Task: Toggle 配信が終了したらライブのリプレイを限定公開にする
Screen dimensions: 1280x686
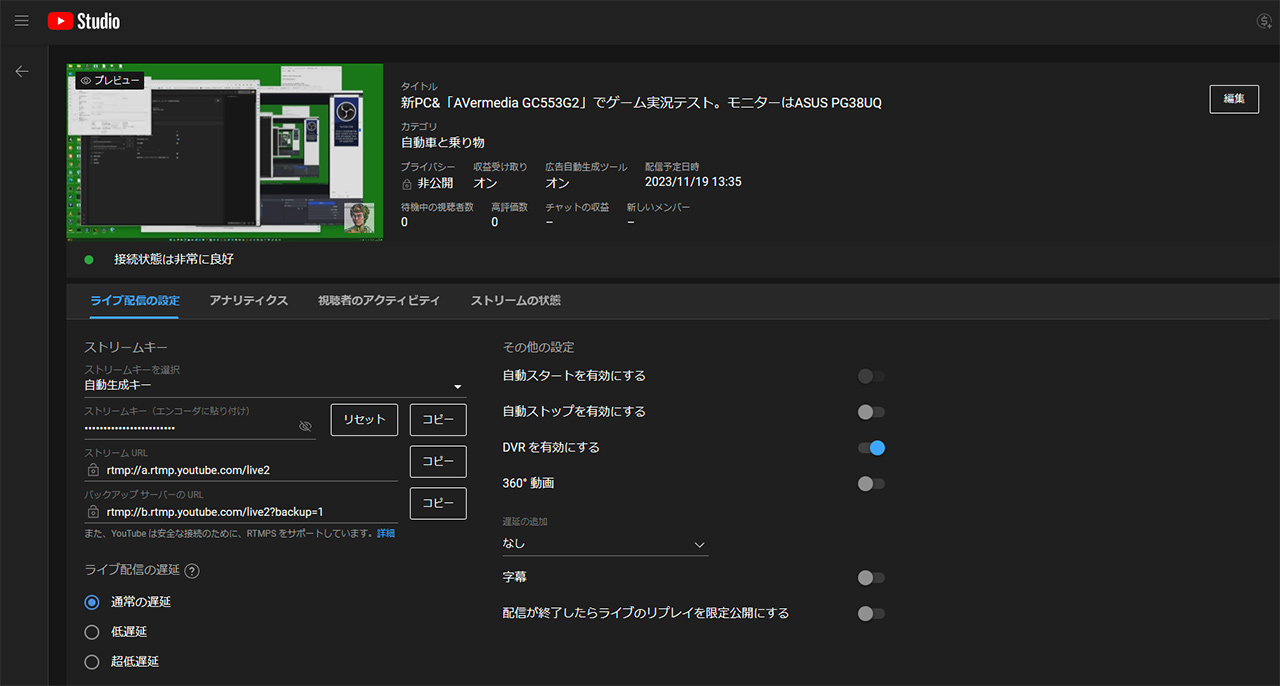Action: coord(871,613)
